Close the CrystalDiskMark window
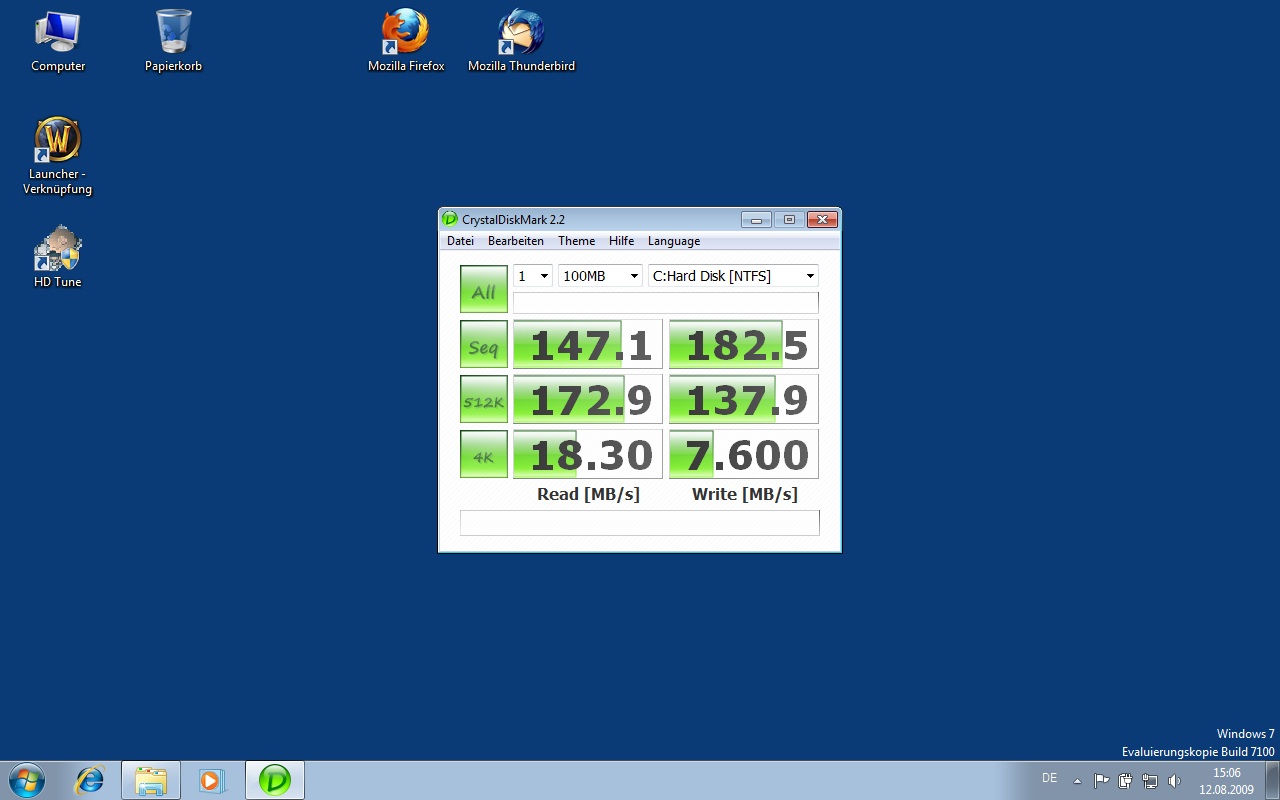 pyautogui.click(x=822, y=219)
